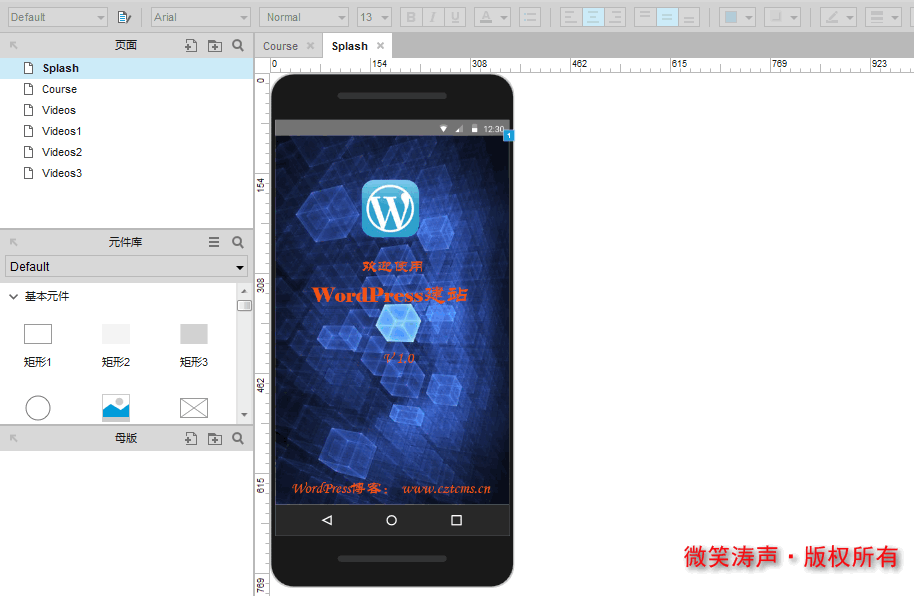Close the Course tab
This screenshot has height=596, width=914.
pyautogui.click(x=311, y=45)
